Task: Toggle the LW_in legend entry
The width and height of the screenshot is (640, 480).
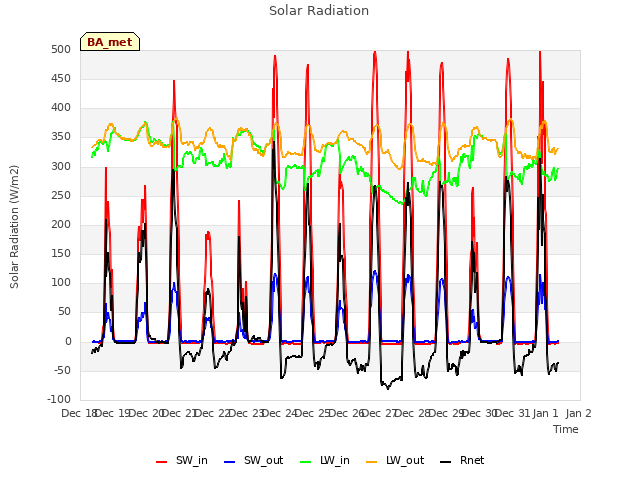Action: coord(325,460)
